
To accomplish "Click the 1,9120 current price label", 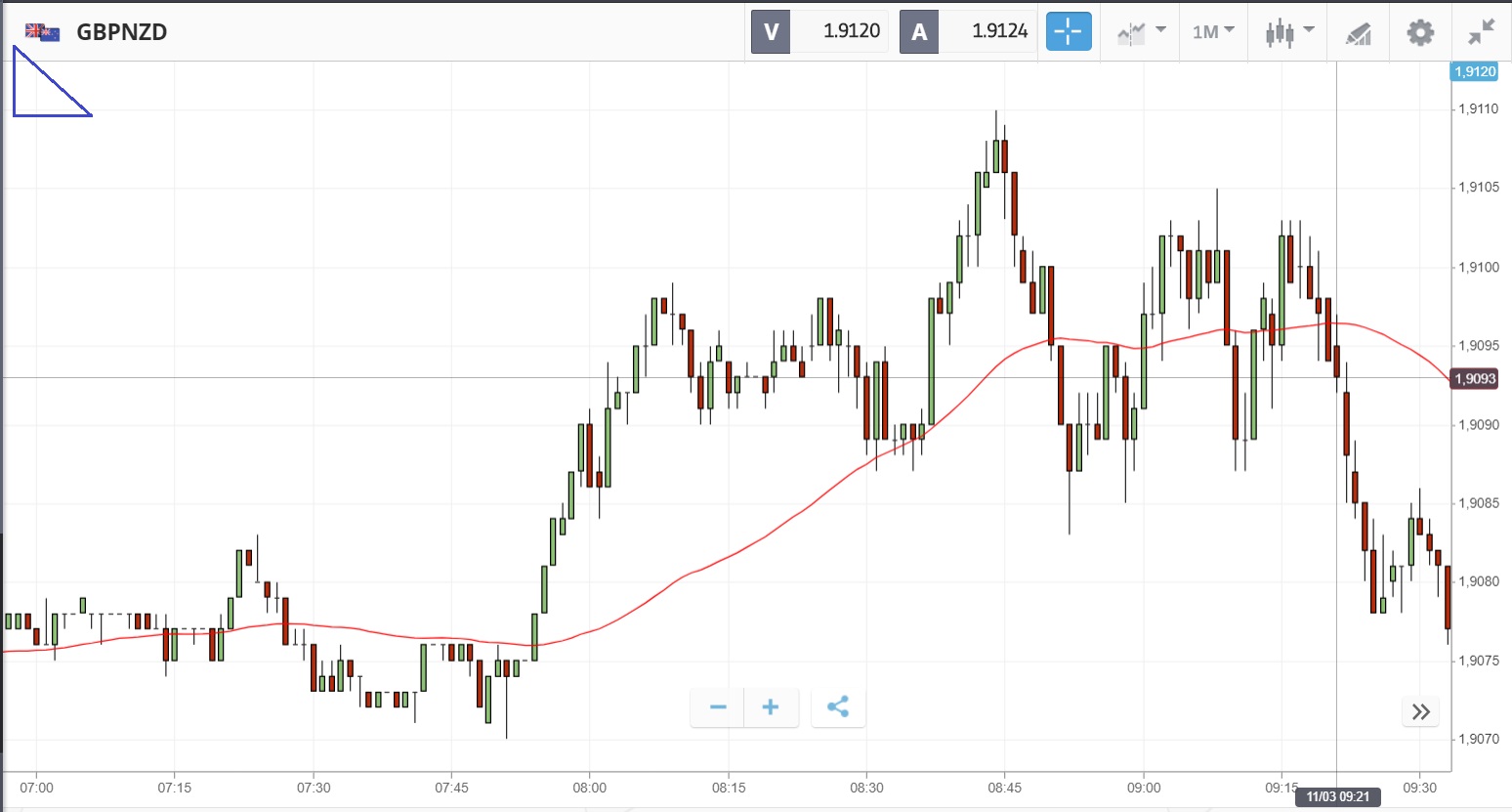I will (x=1474, y=71).
